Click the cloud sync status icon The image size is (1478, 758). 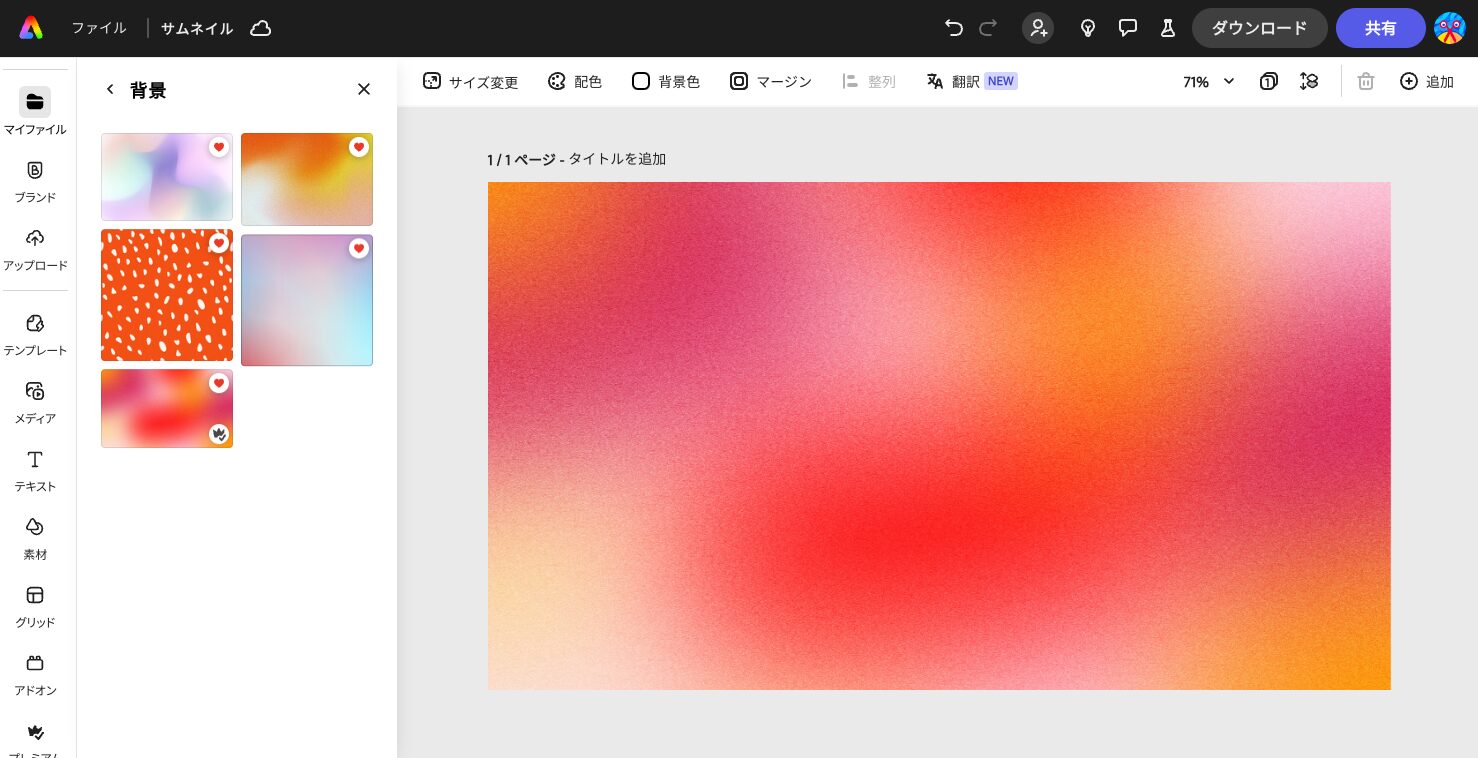click(261, 28)
